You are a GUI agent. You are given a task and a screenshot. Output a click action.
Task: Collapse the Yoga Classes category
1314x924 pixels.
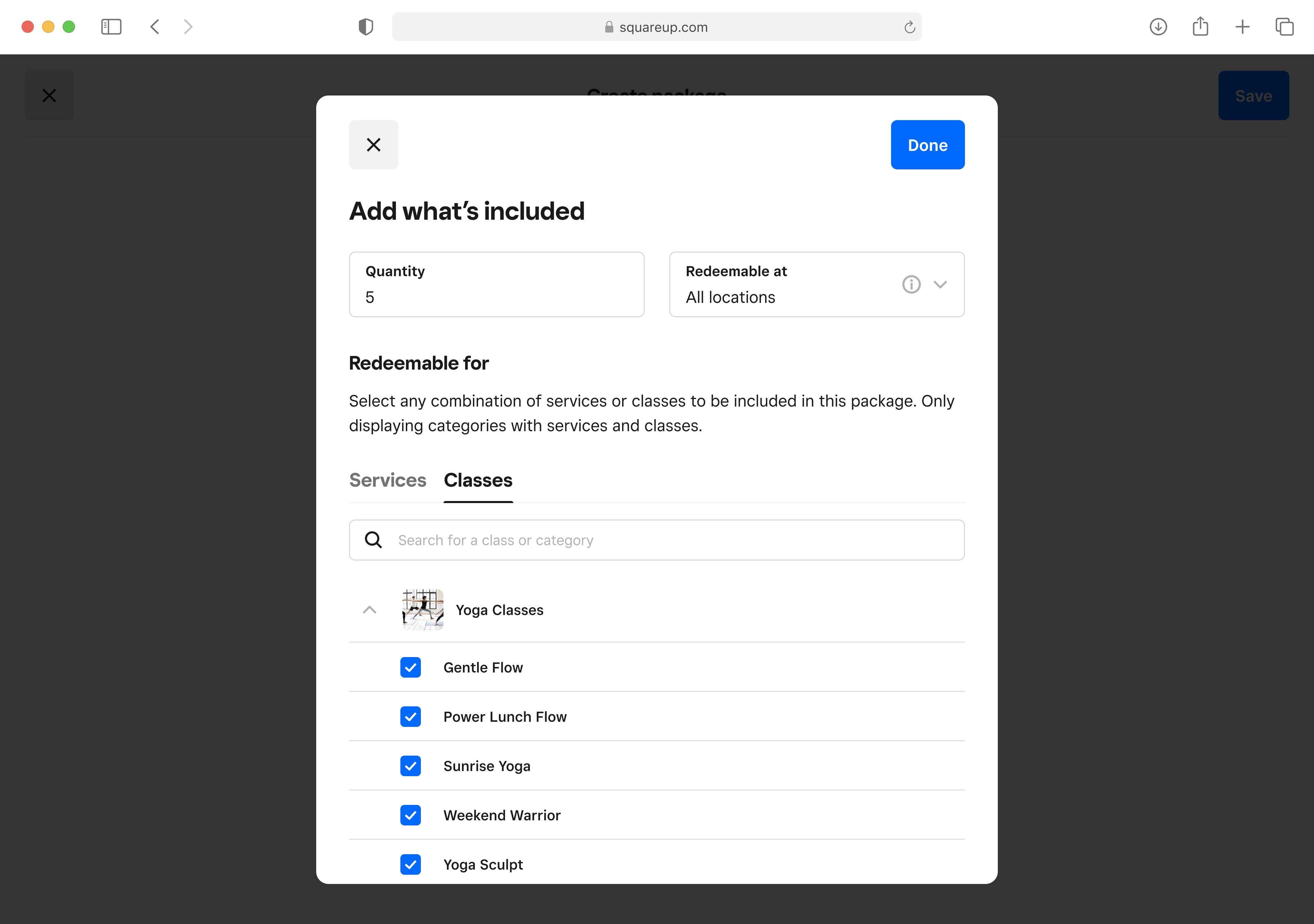tap(370, 610)
